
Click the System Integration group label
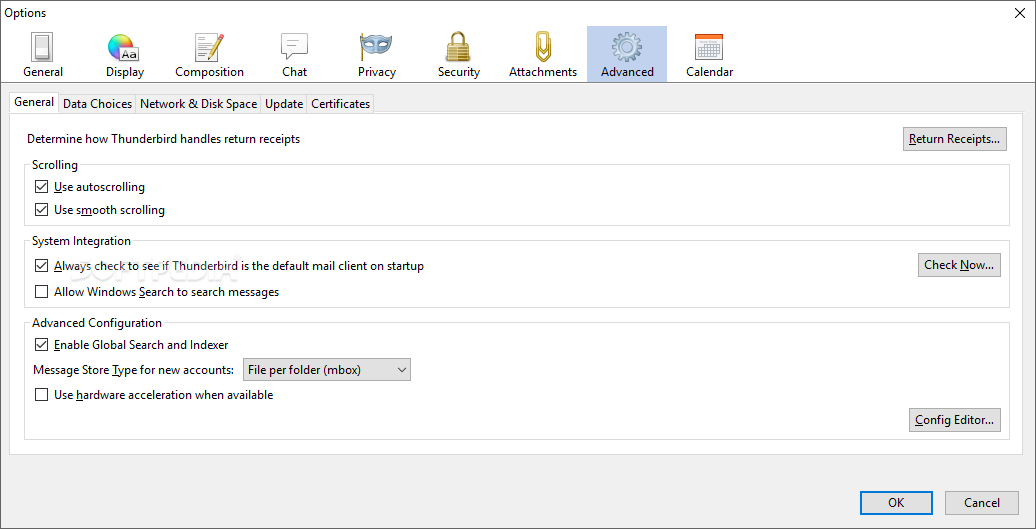(81, 241)
